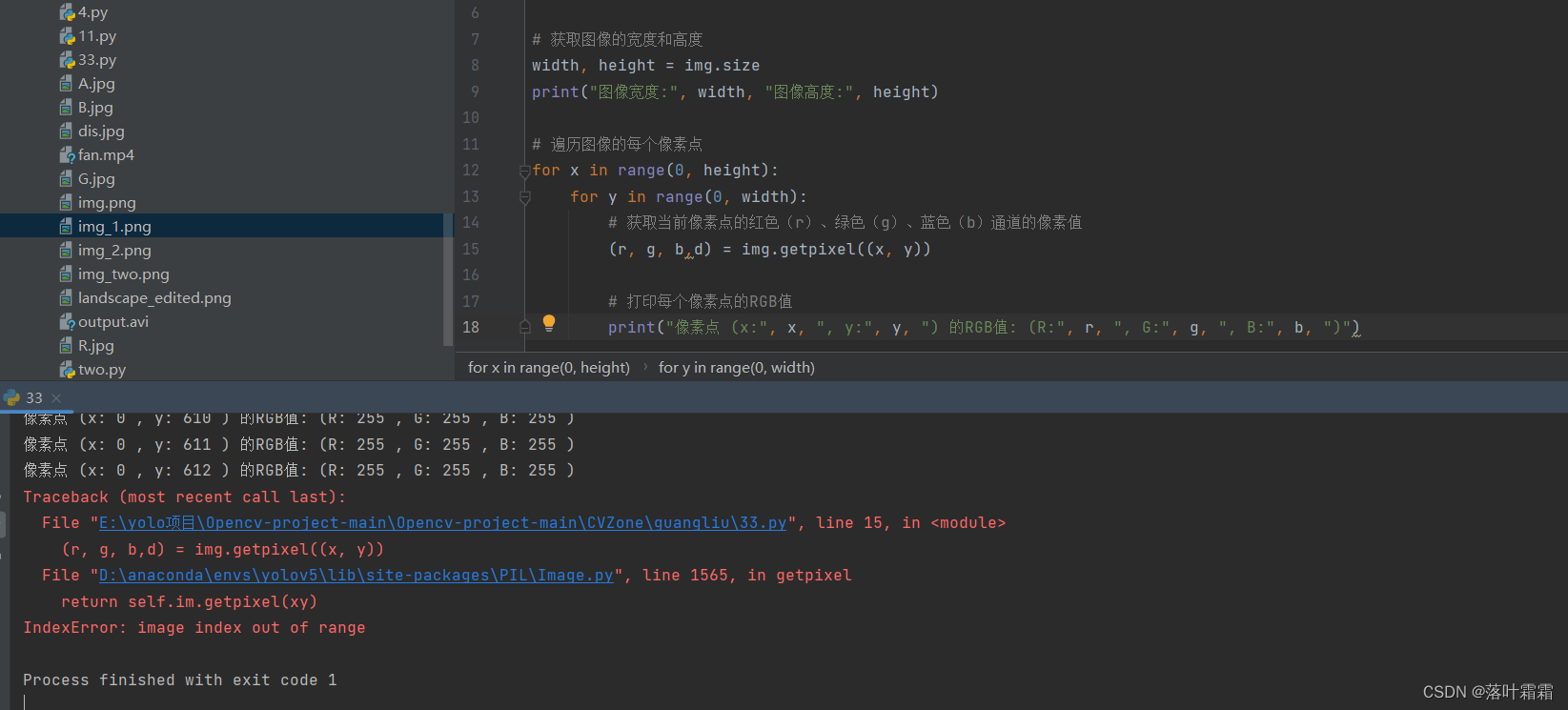1568x710 pixels.
Task: Select dis.jpg in the project tree
Action: point(101,132)
